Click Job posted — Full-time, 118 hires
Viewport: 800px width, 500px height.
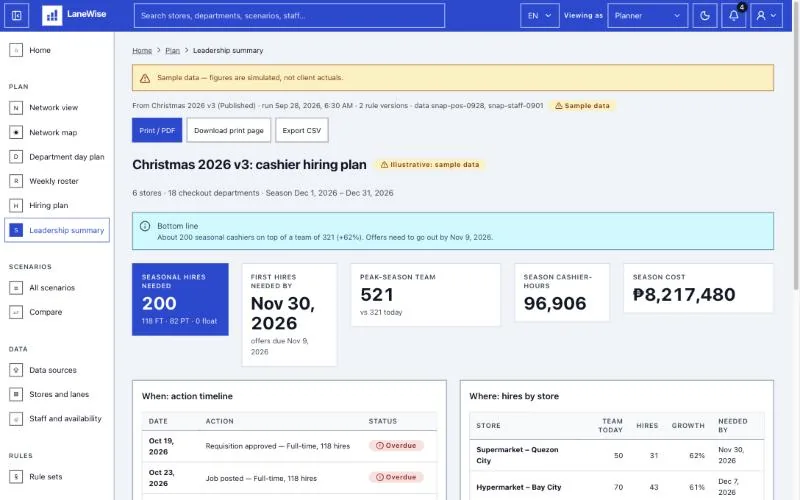click(x=261, y=478)
